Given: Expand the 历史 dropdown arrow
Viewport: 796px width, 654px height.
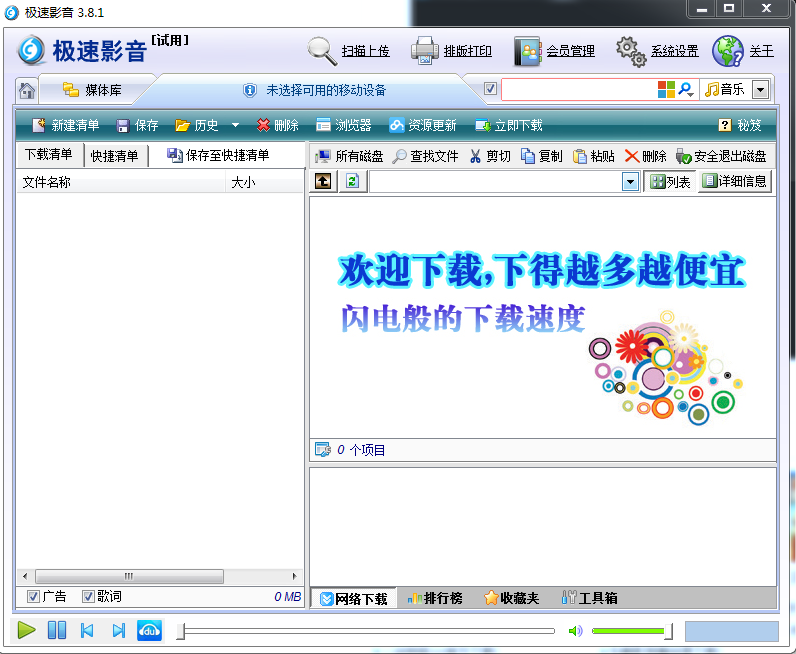Looking at the screenshot, I should point(235,125).
